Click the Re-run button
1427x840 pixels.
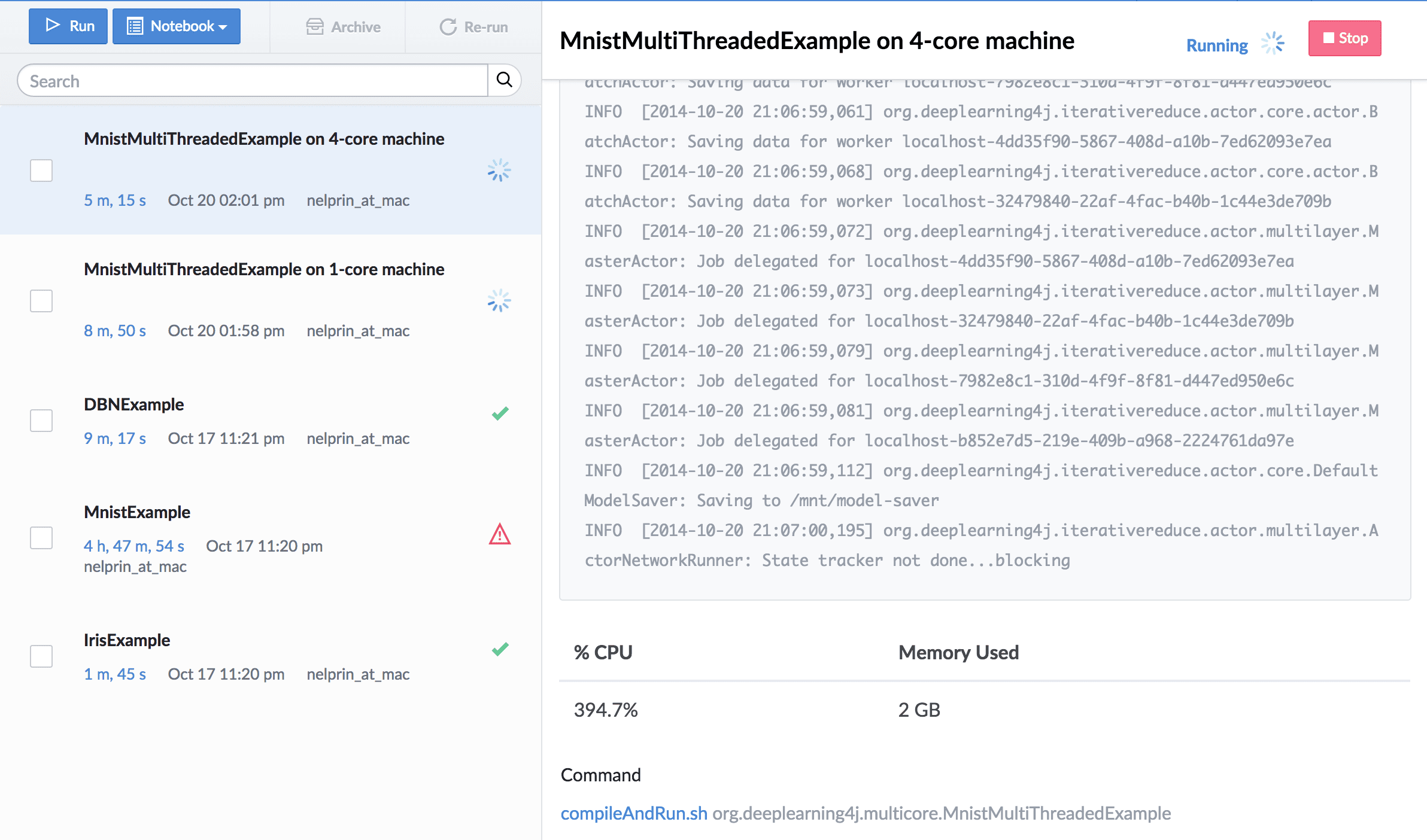473,27
